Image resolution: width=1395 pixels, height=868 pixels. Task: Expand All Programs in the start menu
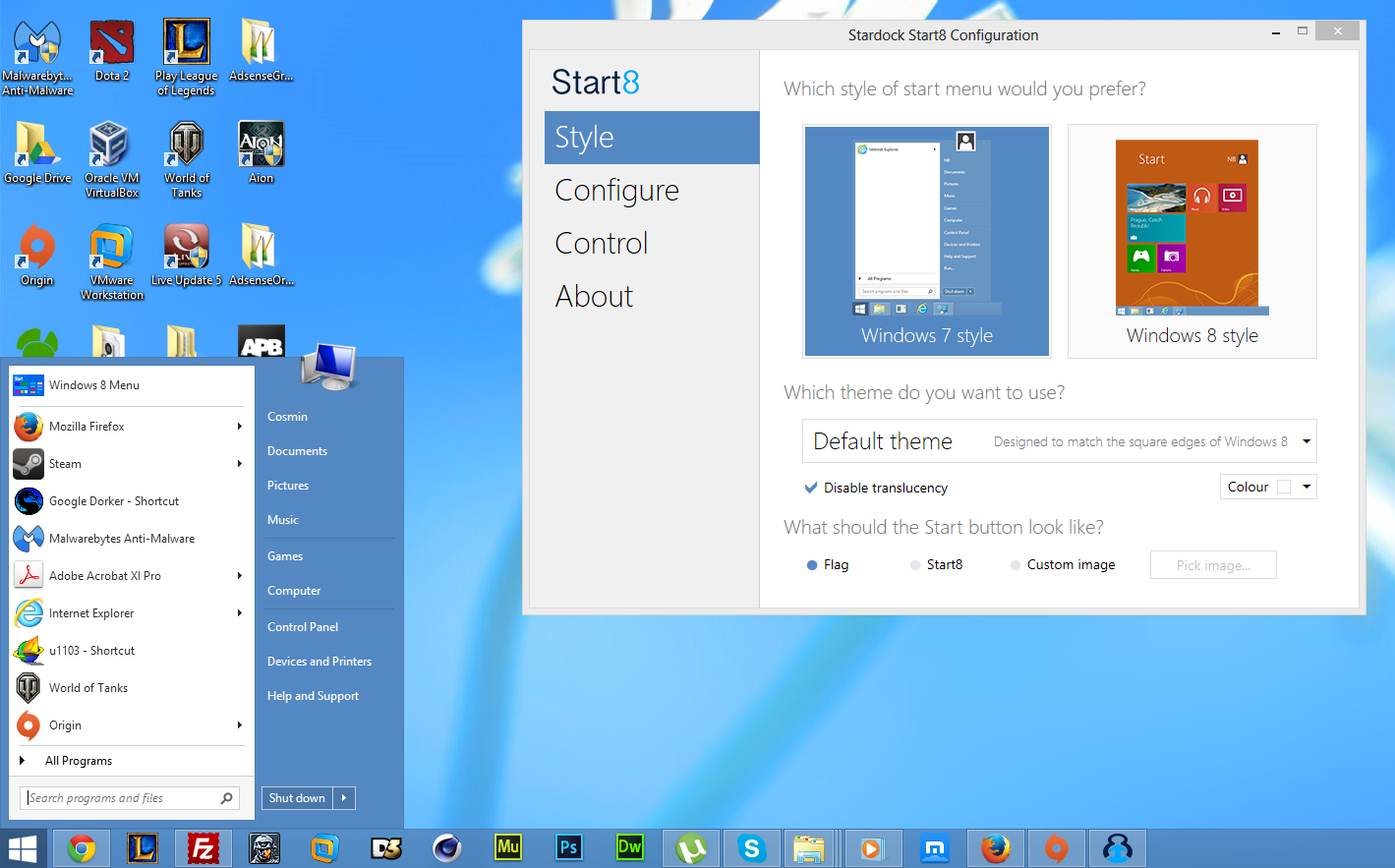pos(131,761)
